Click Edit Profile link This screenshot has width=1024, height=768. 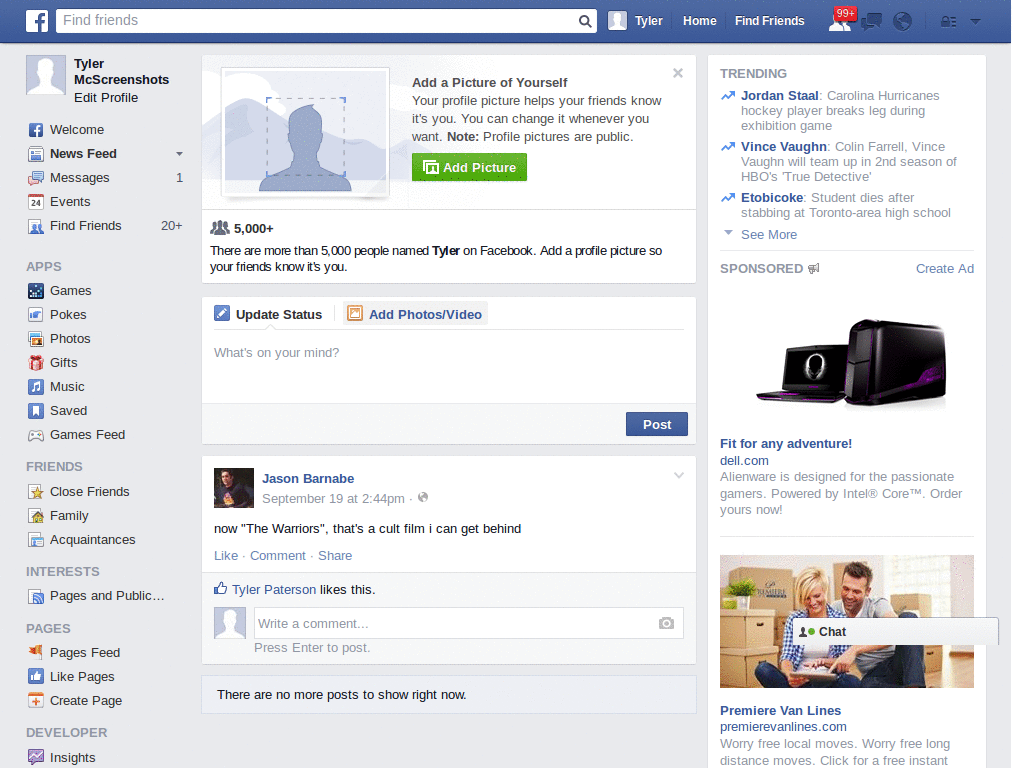[x=106, y=98]
